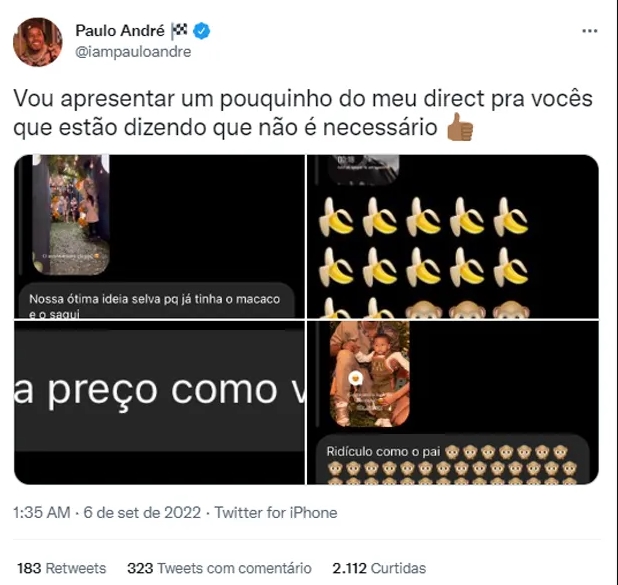Click the story preview with decorated pathway
This screenshot has width=618, height=585.
tap(71, 214)
